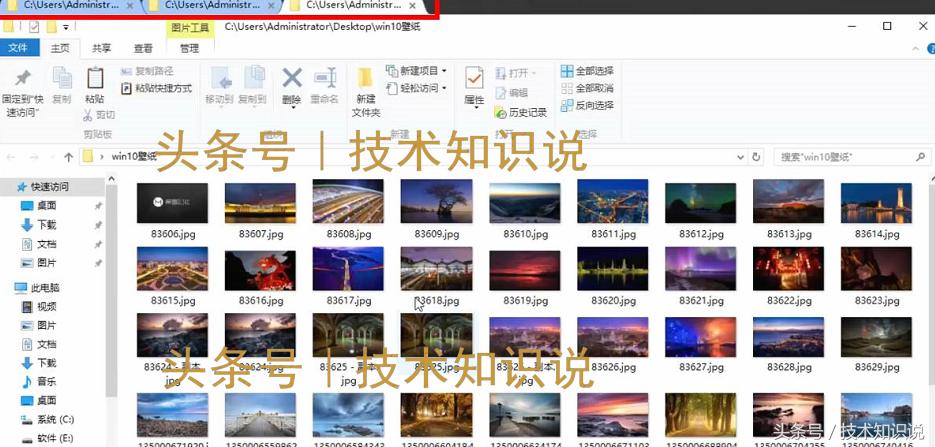Screen dimensions: 935x447
Task: Switch to the Share (共享) ribbon tab
Action: [101, 48]
